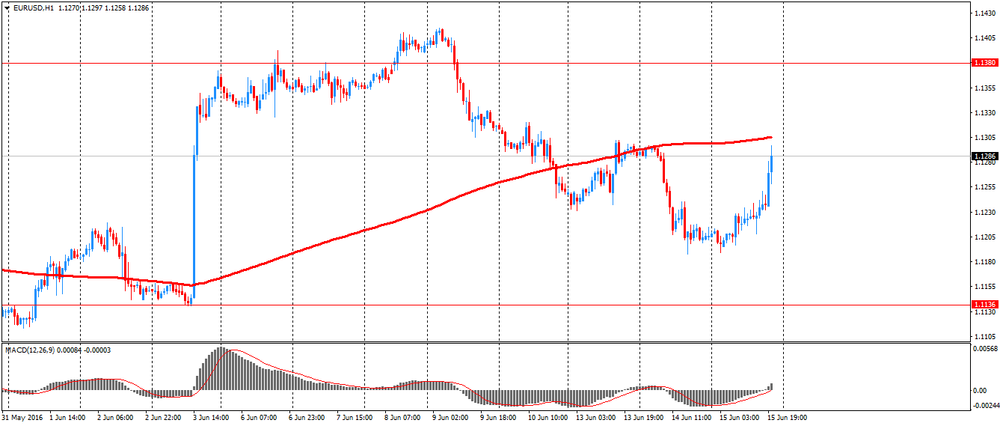This screenshot has height=426, width=1000.
Task: Click the 0.00568 MACD scale value
Action: click(983, 348)
